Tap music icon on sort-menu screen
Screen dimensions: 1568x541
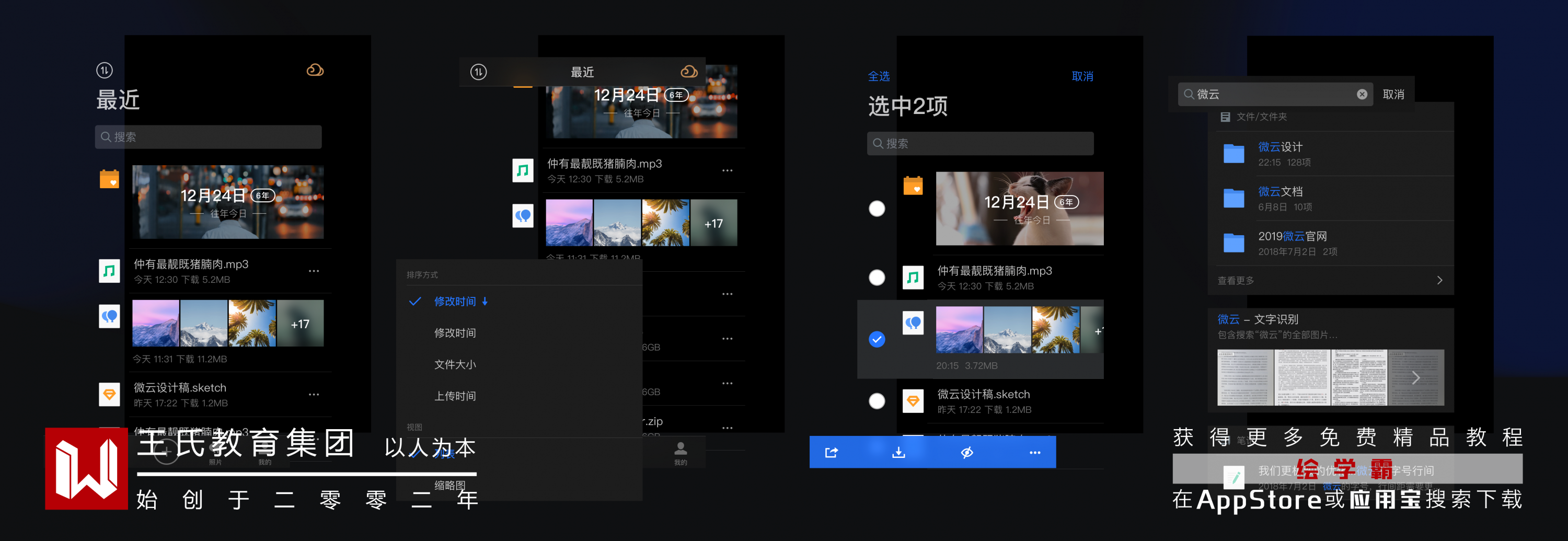(523, 170)
